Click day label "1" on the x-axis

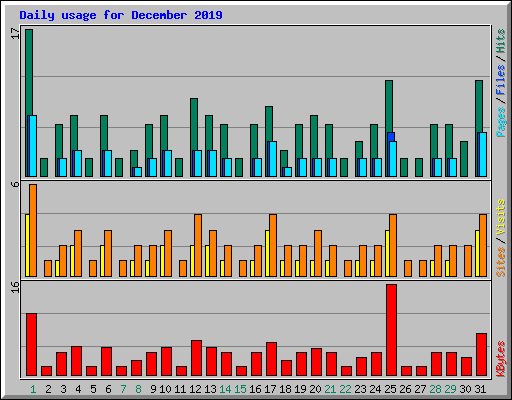(x=33, y=389)
